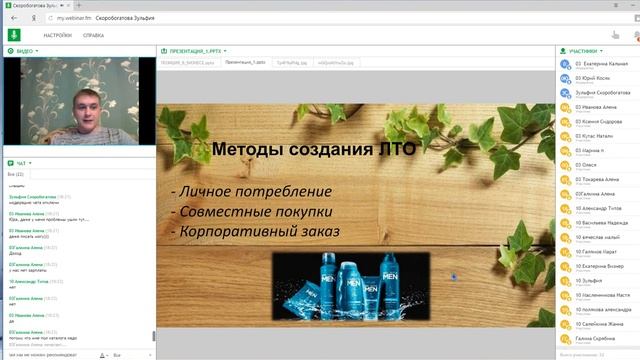
Task: Click the avatar of 03Галкина Алена
Action: 565,194
